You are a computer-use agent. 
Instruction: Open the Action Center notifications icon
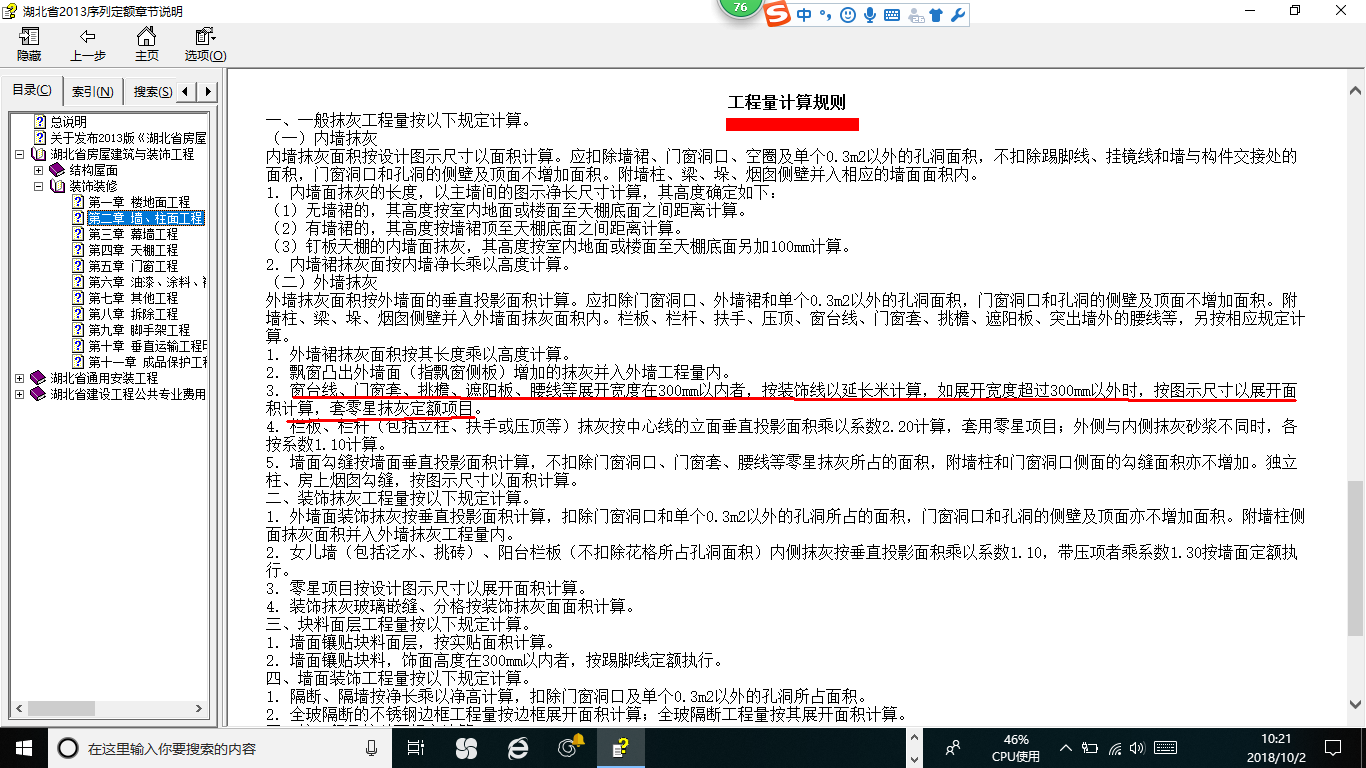(1331, 747)
